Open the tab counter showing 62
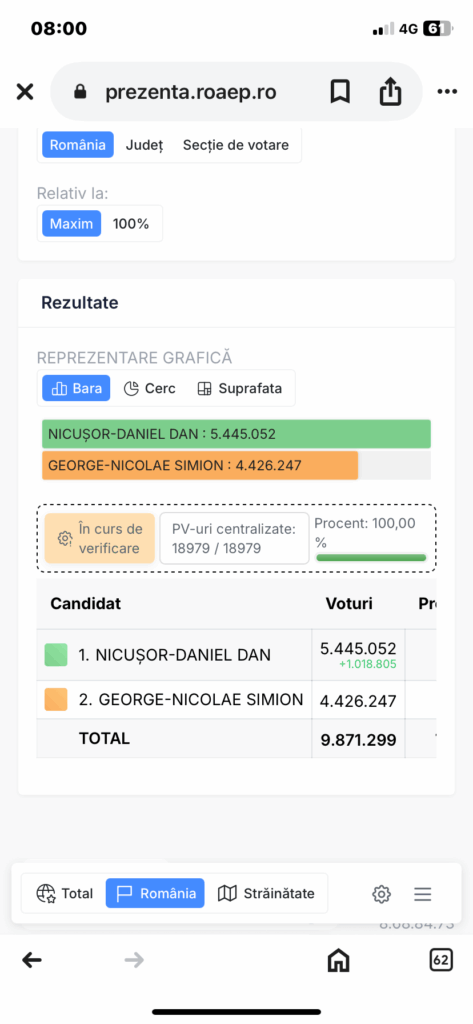Viewport: 473px width, 1024px height. (441, 959)
